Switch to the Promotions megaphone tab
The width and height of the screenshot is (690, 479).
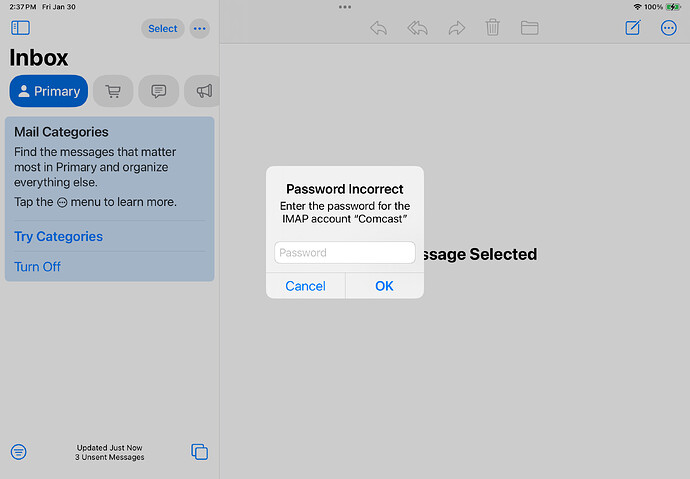[x=203, y=91]
